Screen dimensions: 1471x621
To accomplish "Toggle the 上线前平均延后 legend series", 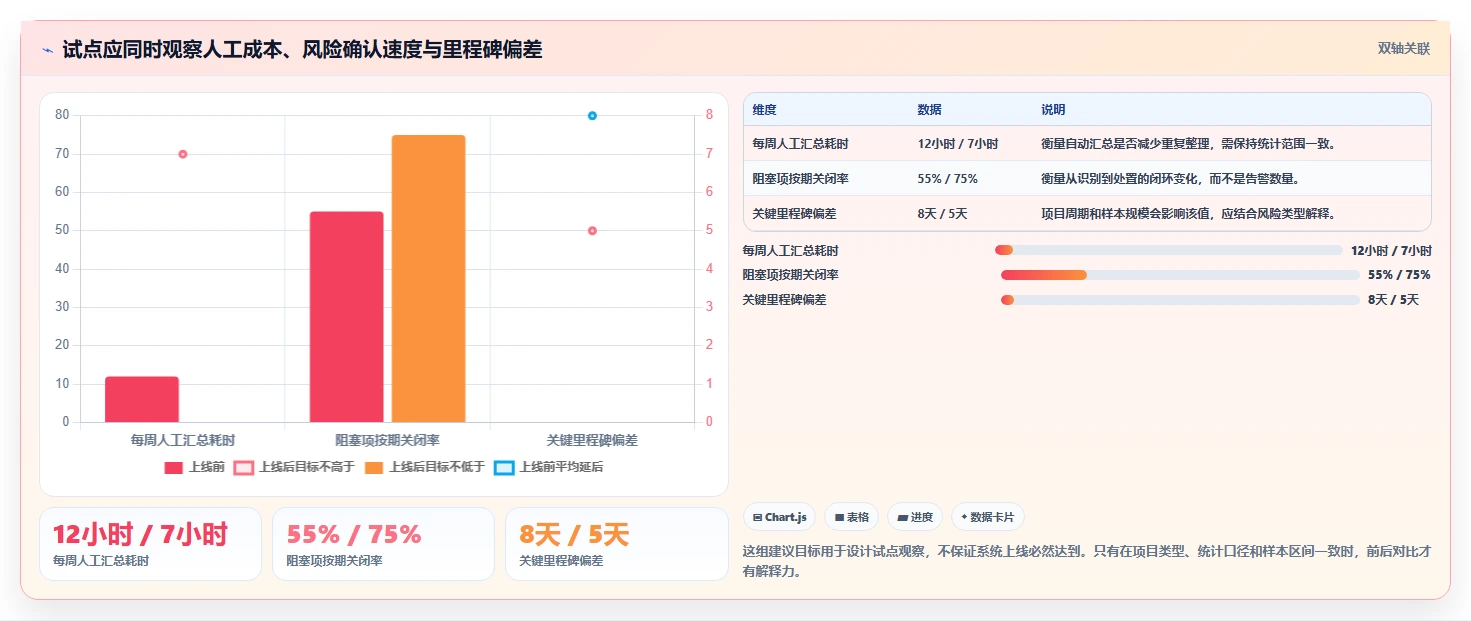I will pos(549,467).
